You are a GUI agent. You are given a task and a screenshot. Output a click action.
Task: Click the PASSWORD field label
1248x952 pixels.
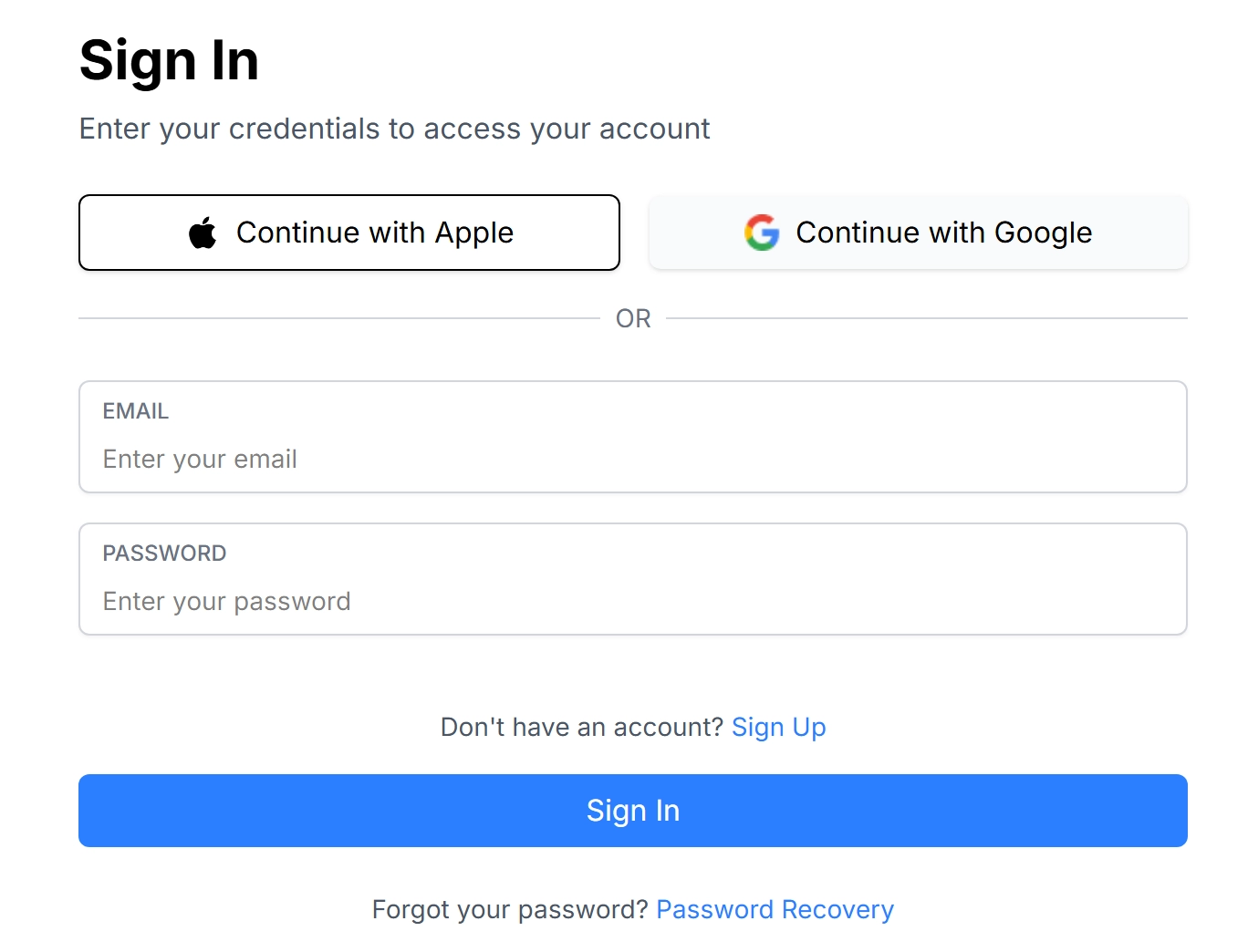164,554
